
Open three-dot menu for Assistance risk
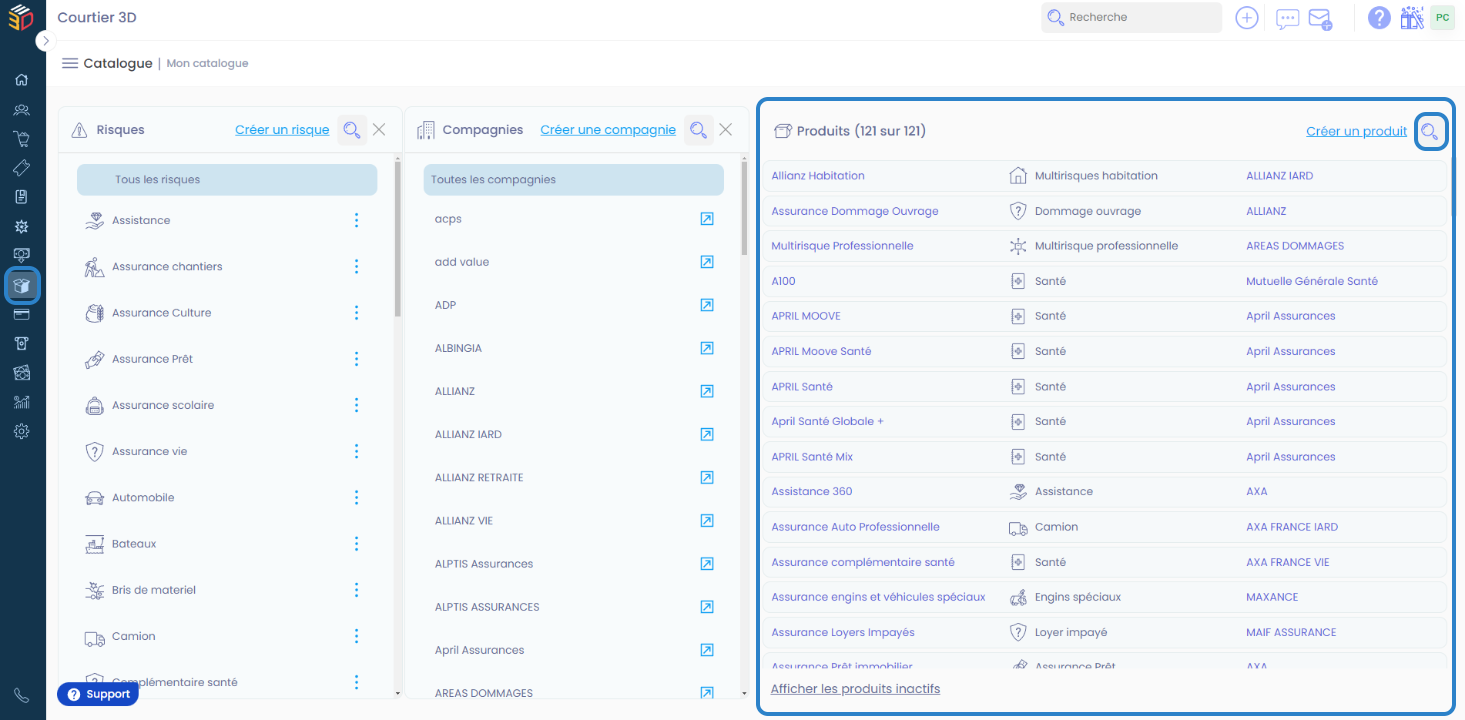(357, 220)
